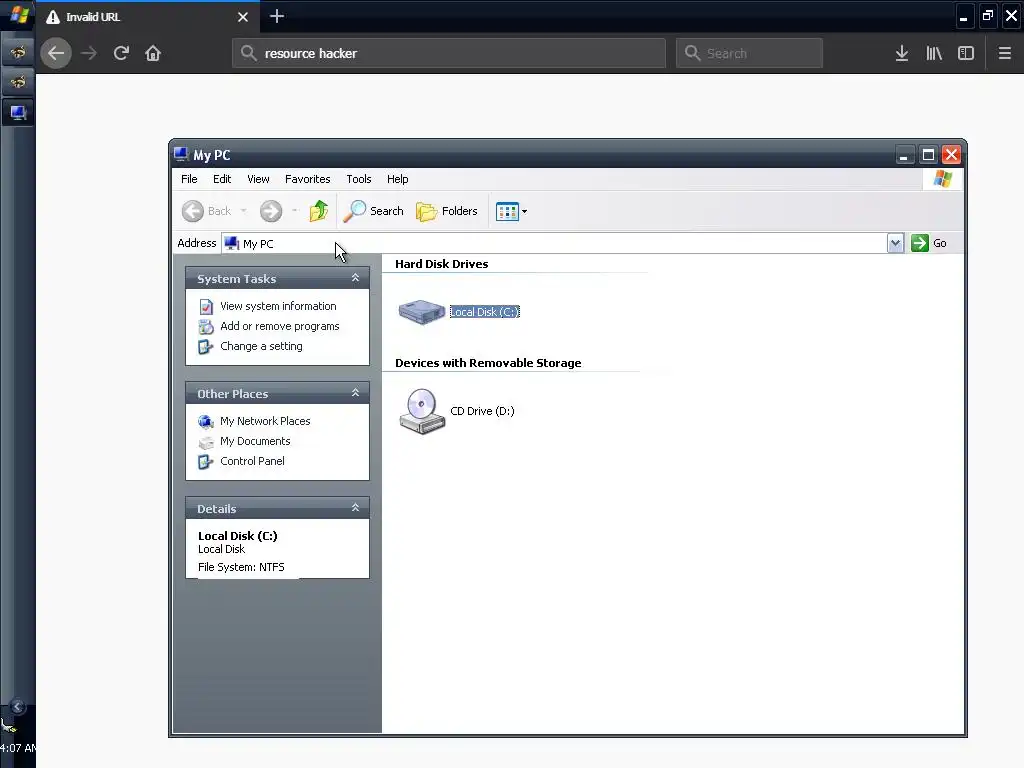Collapse the System Tasks panel
1024x768 pixels.
355,278
